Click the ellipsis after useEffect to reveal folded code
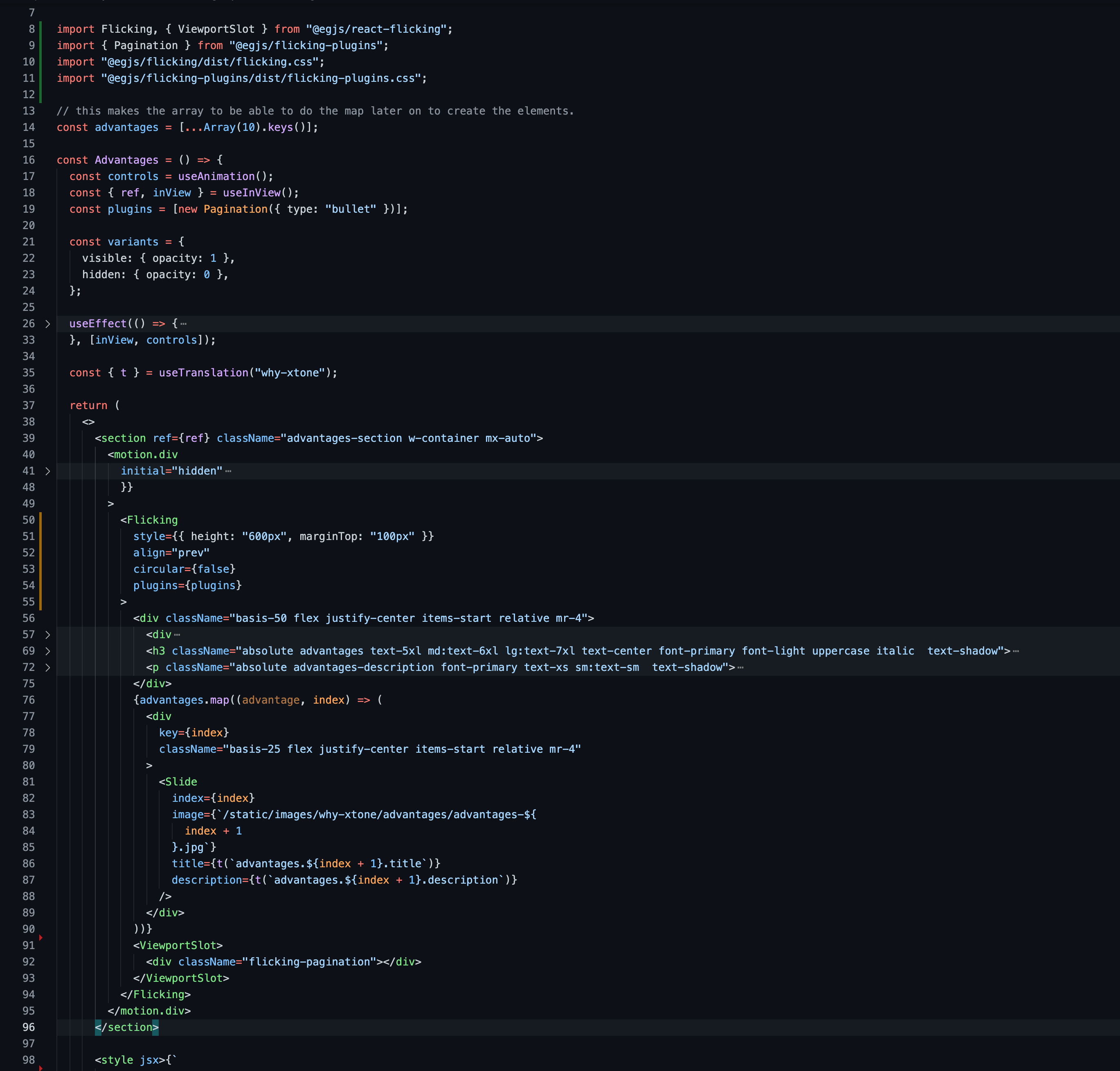1120x1071 pixels. 183,323
